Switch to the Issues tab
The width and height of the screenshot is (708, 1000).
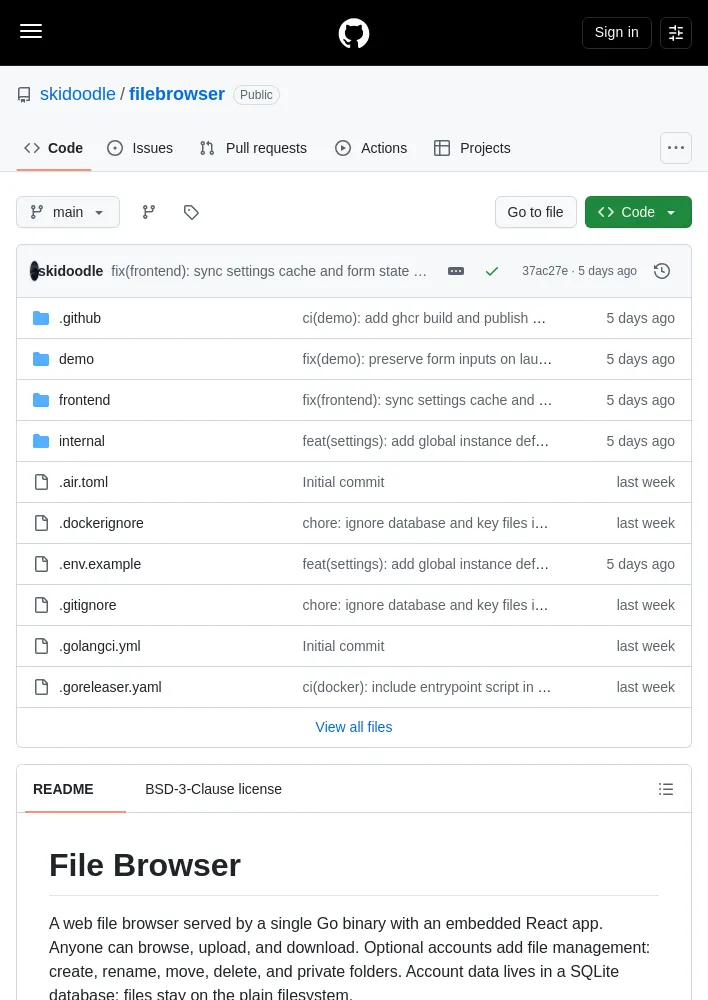[140, 148]
